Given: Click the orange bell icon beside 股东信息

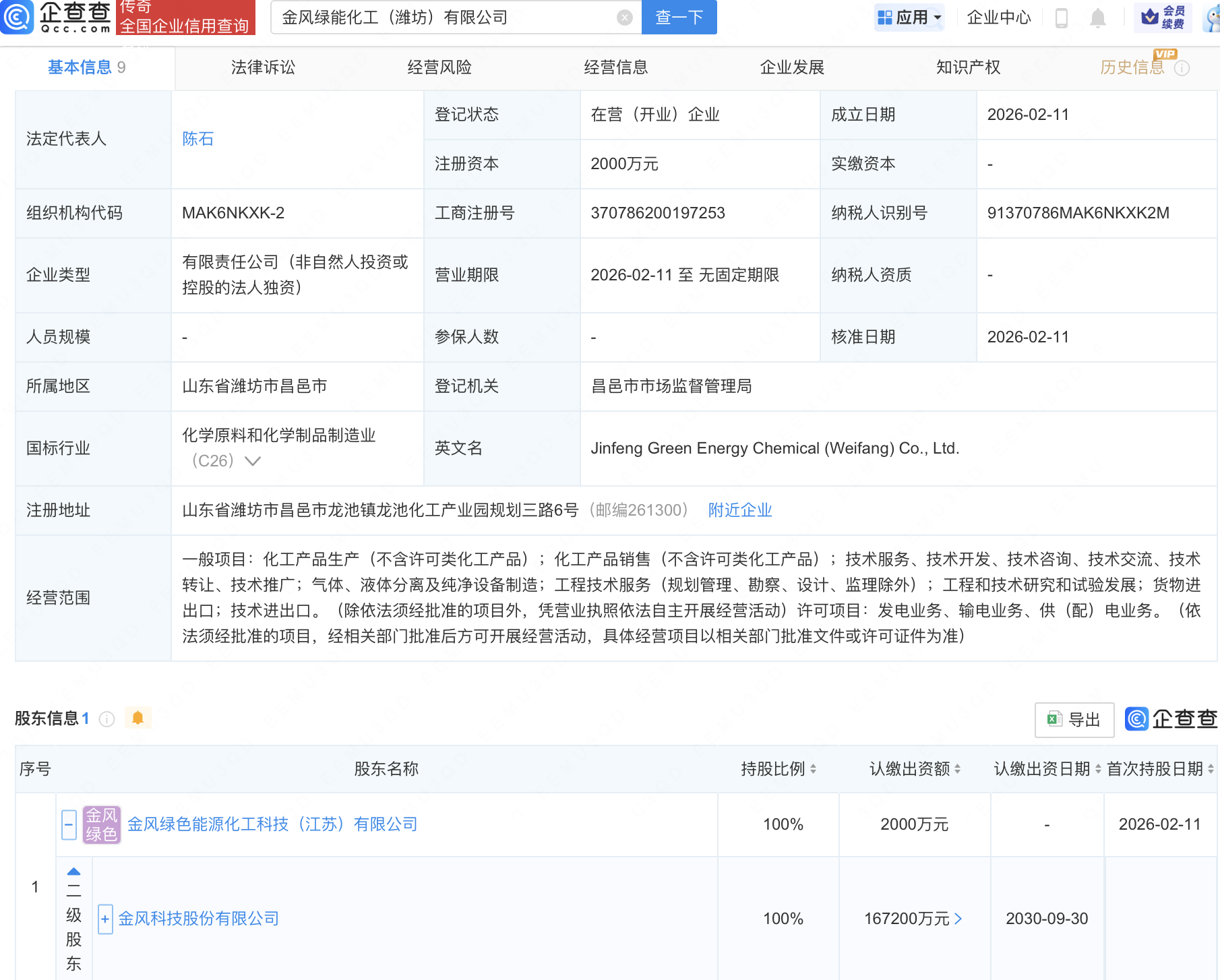Looking at the screenshot, I should [x=139, y=717].
